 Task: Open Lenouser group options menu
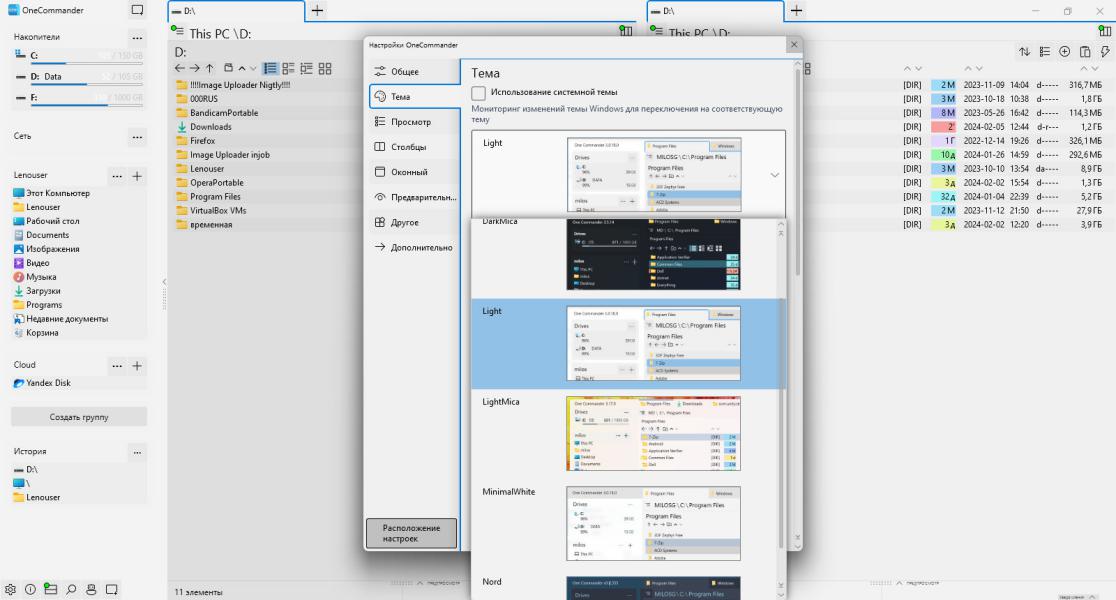tap(117, 176)
